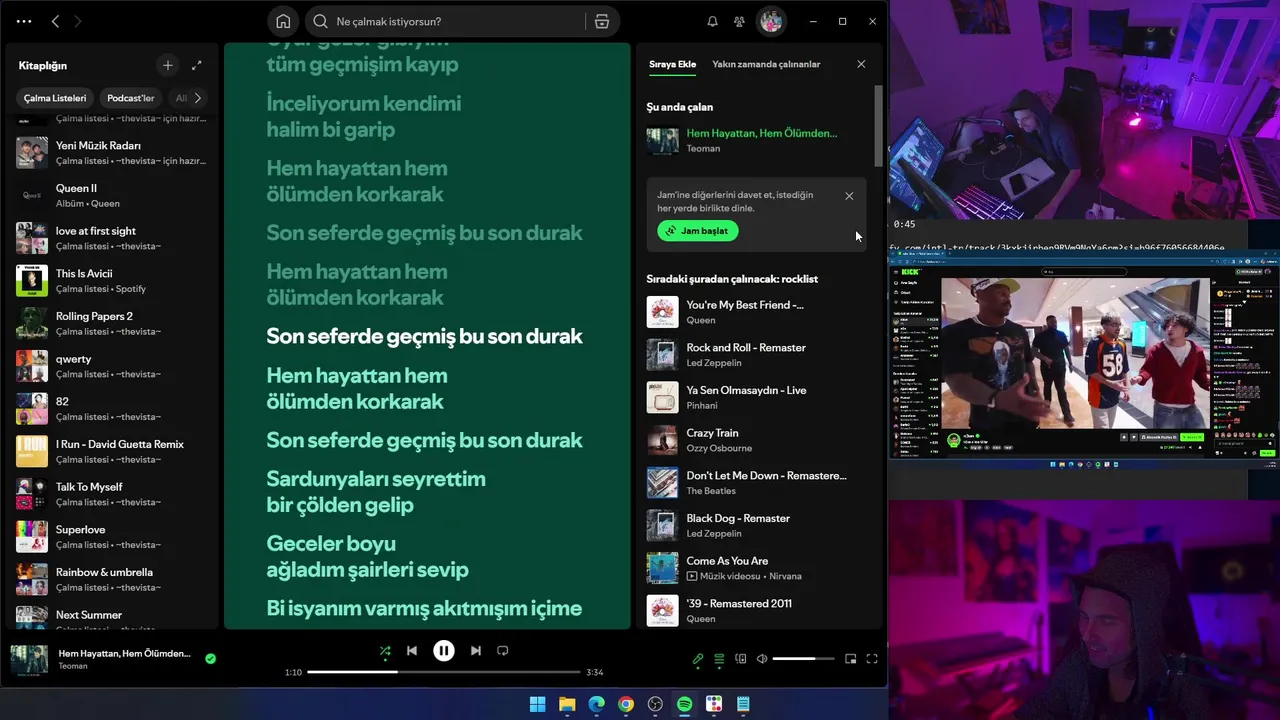Open Connect to a device icon
This screenshot has width=1280, height=720.
pyautogui.click(x=741, y=659)
